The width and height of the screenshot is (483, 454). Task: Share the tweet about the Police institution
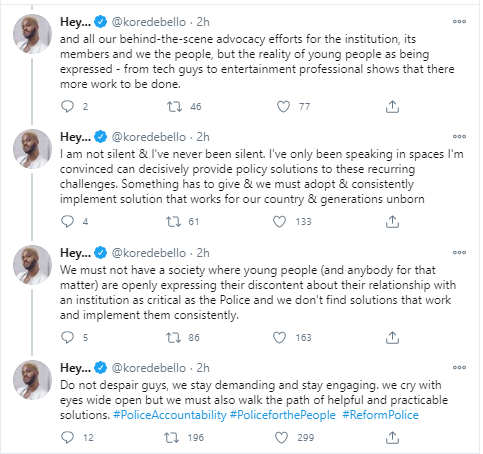(392, 338)
